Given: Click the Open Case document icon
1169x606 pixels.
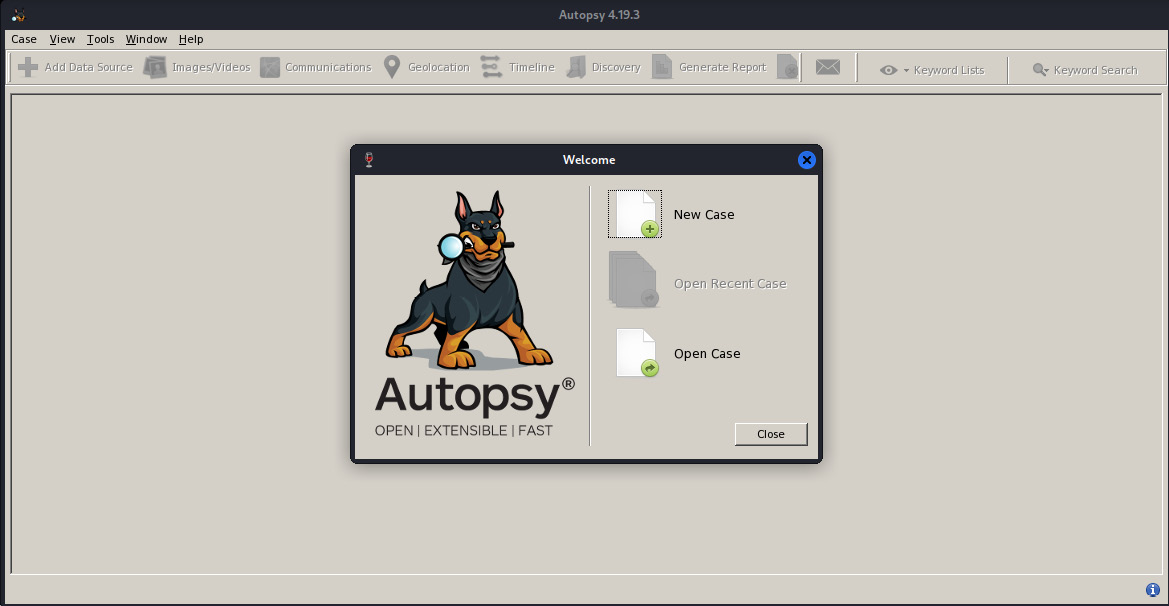Looking at the screenshot, I should (x=637, y=353).
